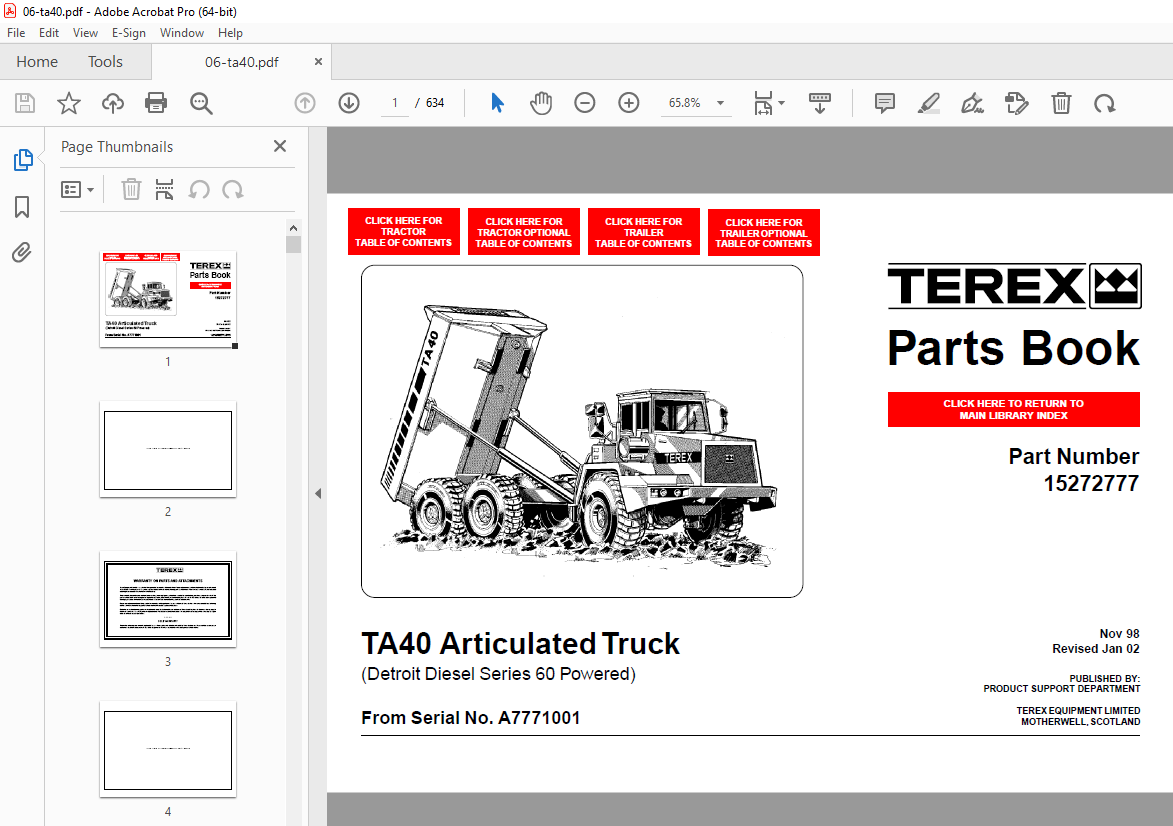
Task: Open the Bookmarks sidebar panel
Action: pyautogui.click(x=22, y=207)
